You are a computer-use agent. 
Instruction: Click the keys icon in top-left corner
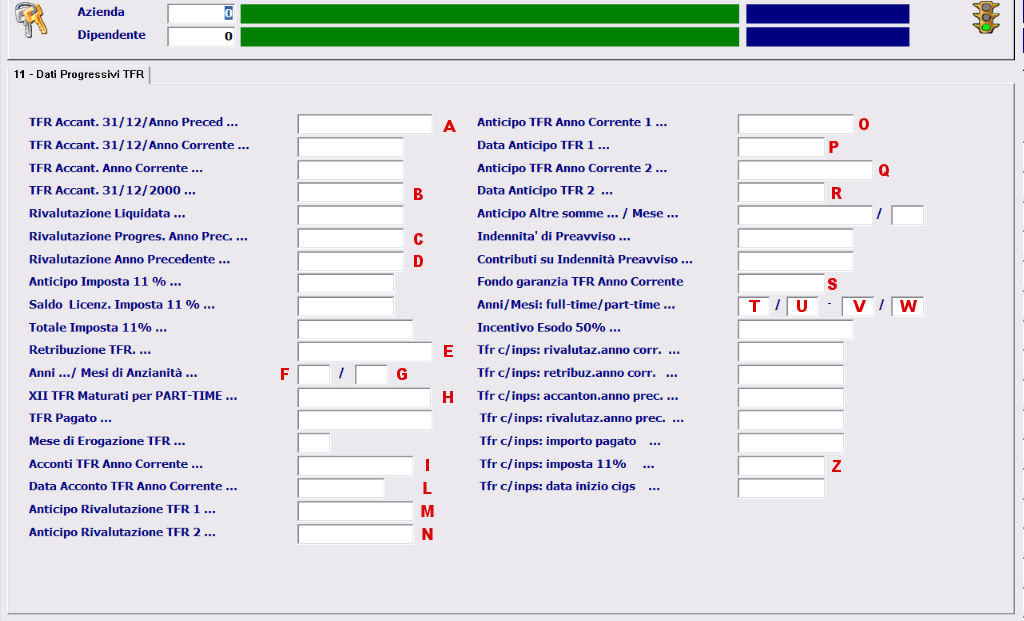coord(31,22)
